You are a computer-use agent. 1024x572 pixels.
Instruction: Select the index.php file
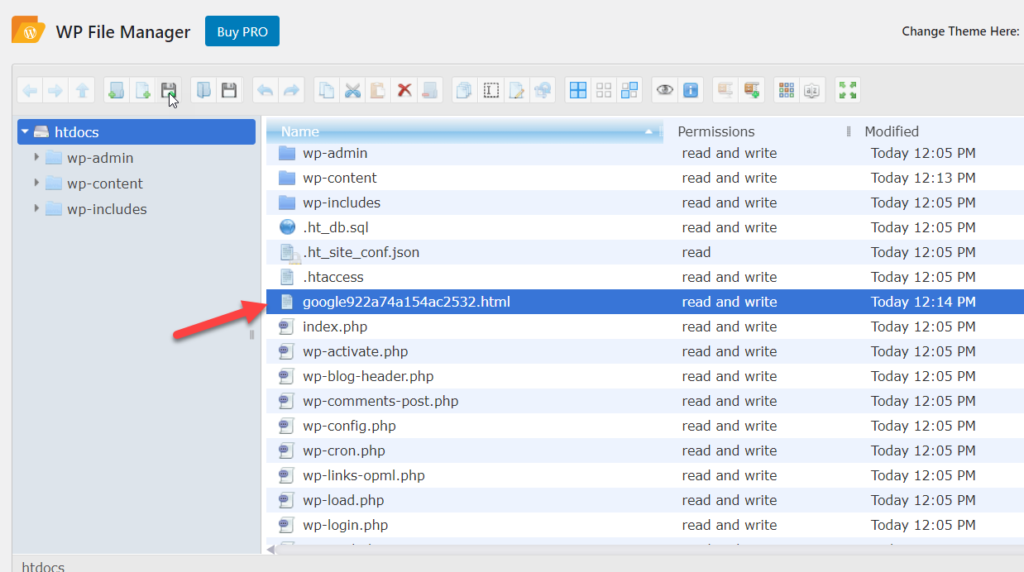point(645,326)
